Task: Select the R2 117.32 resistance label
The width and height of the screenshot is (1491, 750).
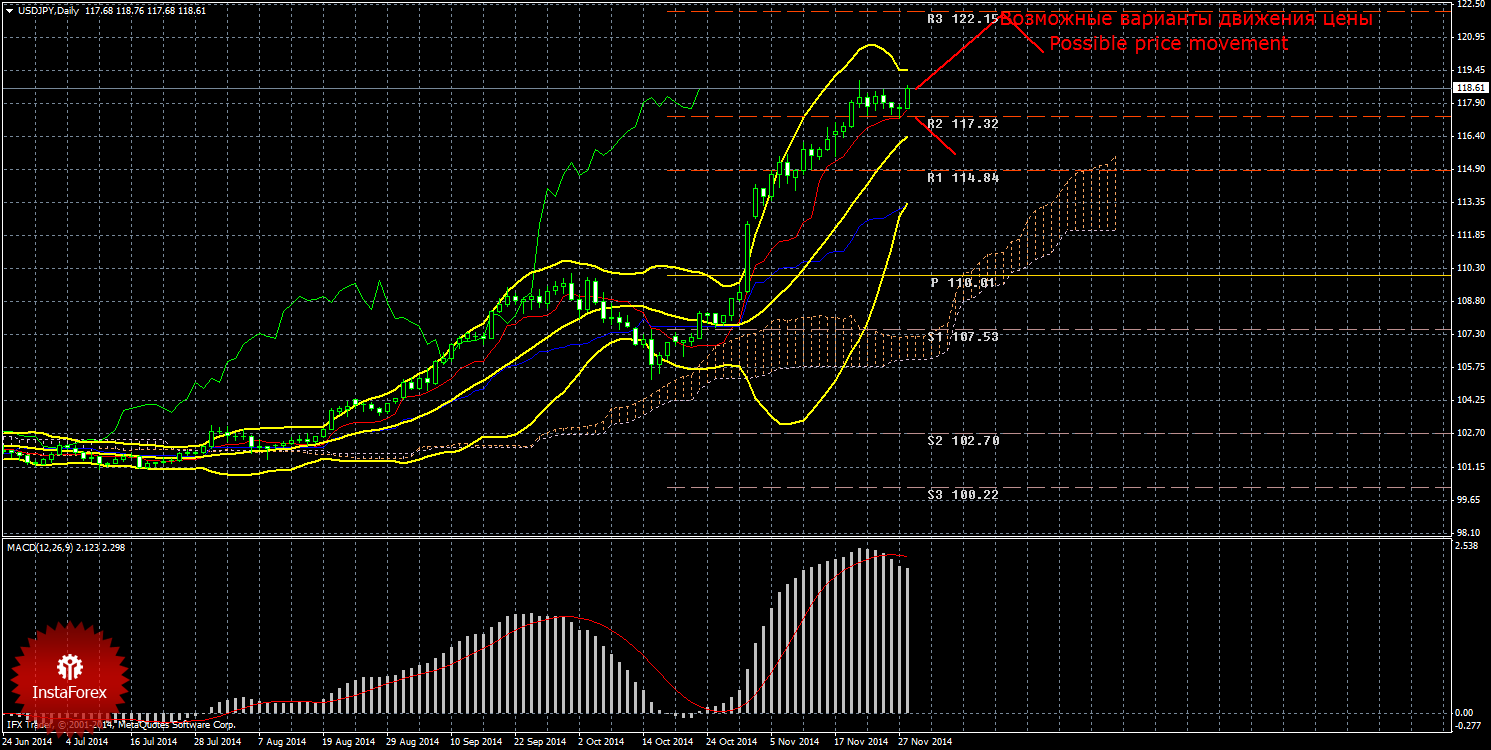Action: (x=963, y=124)
